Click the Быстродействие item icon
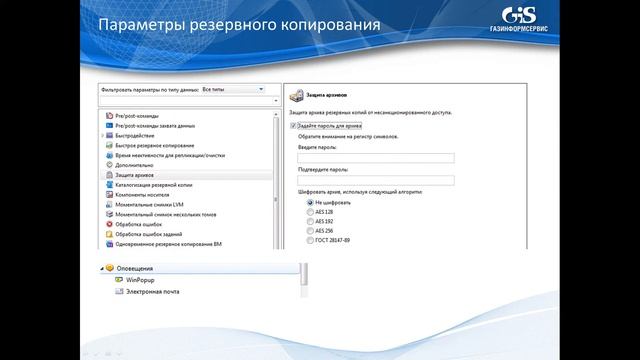This screenshot has height=360, width=640. click(x=109, y=136)
